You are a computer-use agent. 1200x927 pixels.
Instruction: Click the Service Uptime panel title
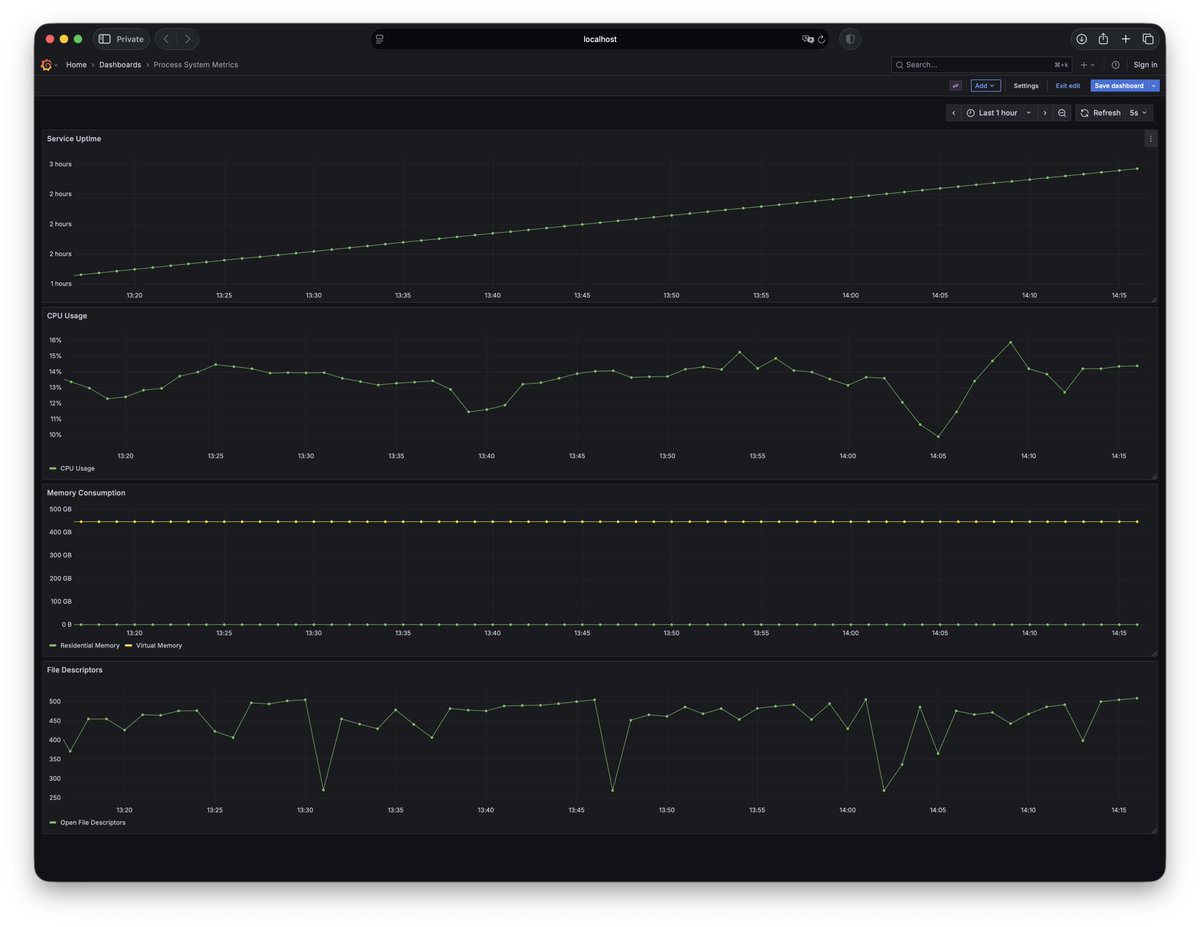coord(74,139)
